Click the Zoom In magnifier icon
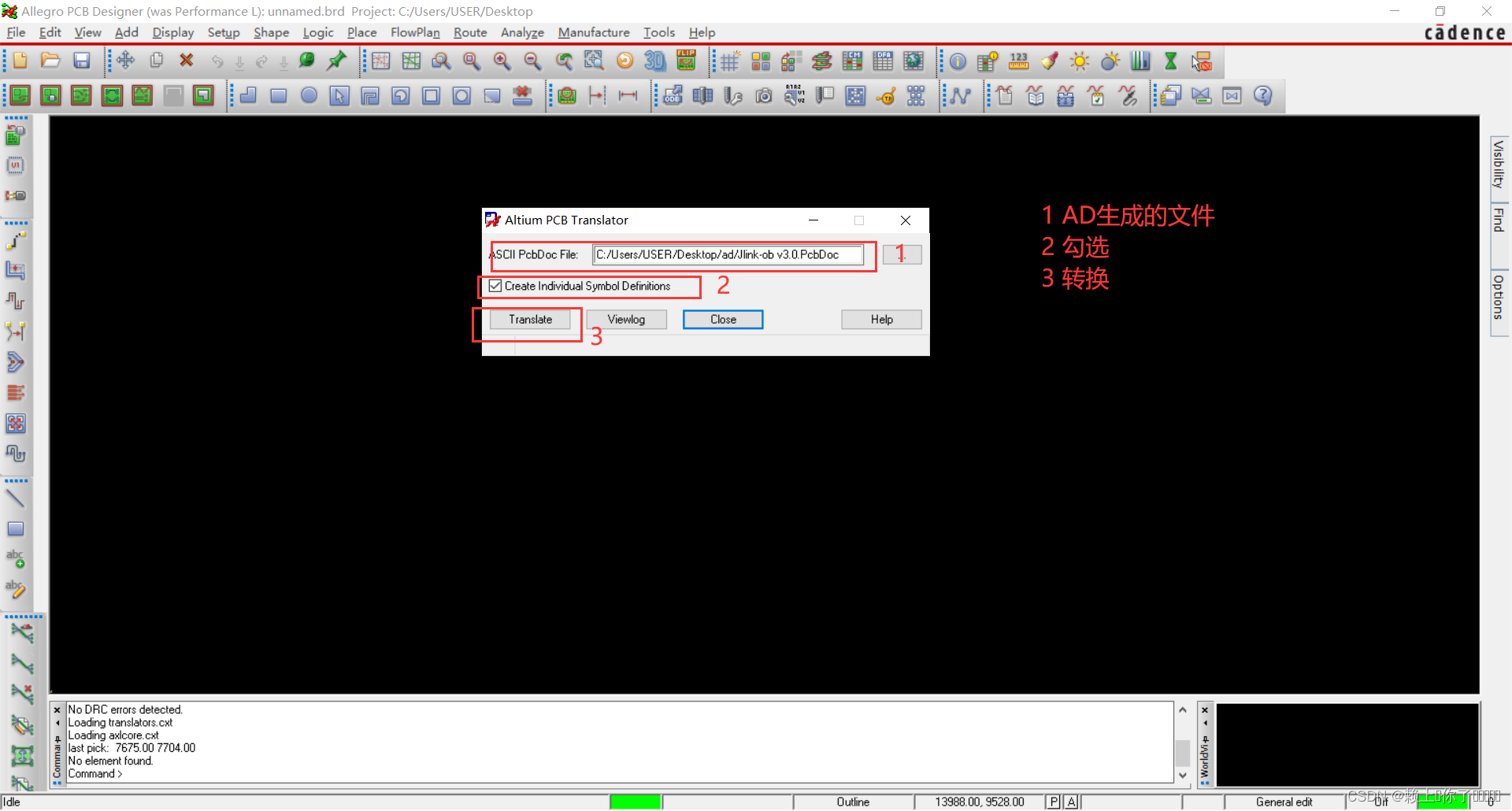This screenshot has height=811, width=1512. click(502, 61)
